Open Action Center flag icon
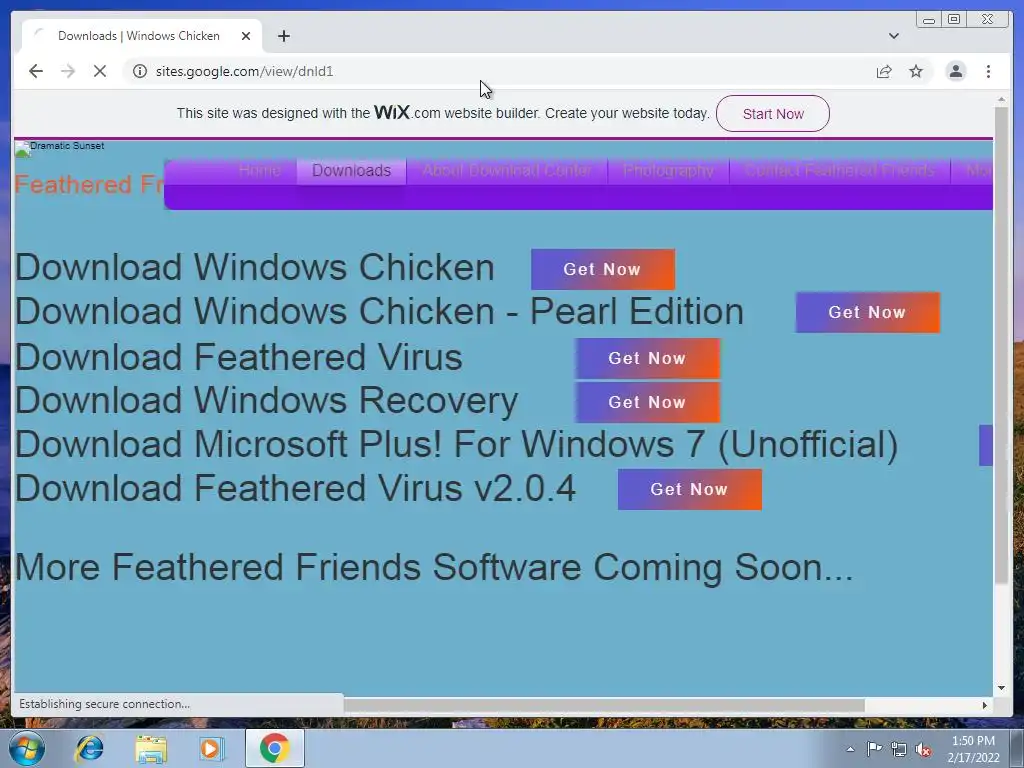Screen dimensions: 1024x768 click(x=874, y=749)
